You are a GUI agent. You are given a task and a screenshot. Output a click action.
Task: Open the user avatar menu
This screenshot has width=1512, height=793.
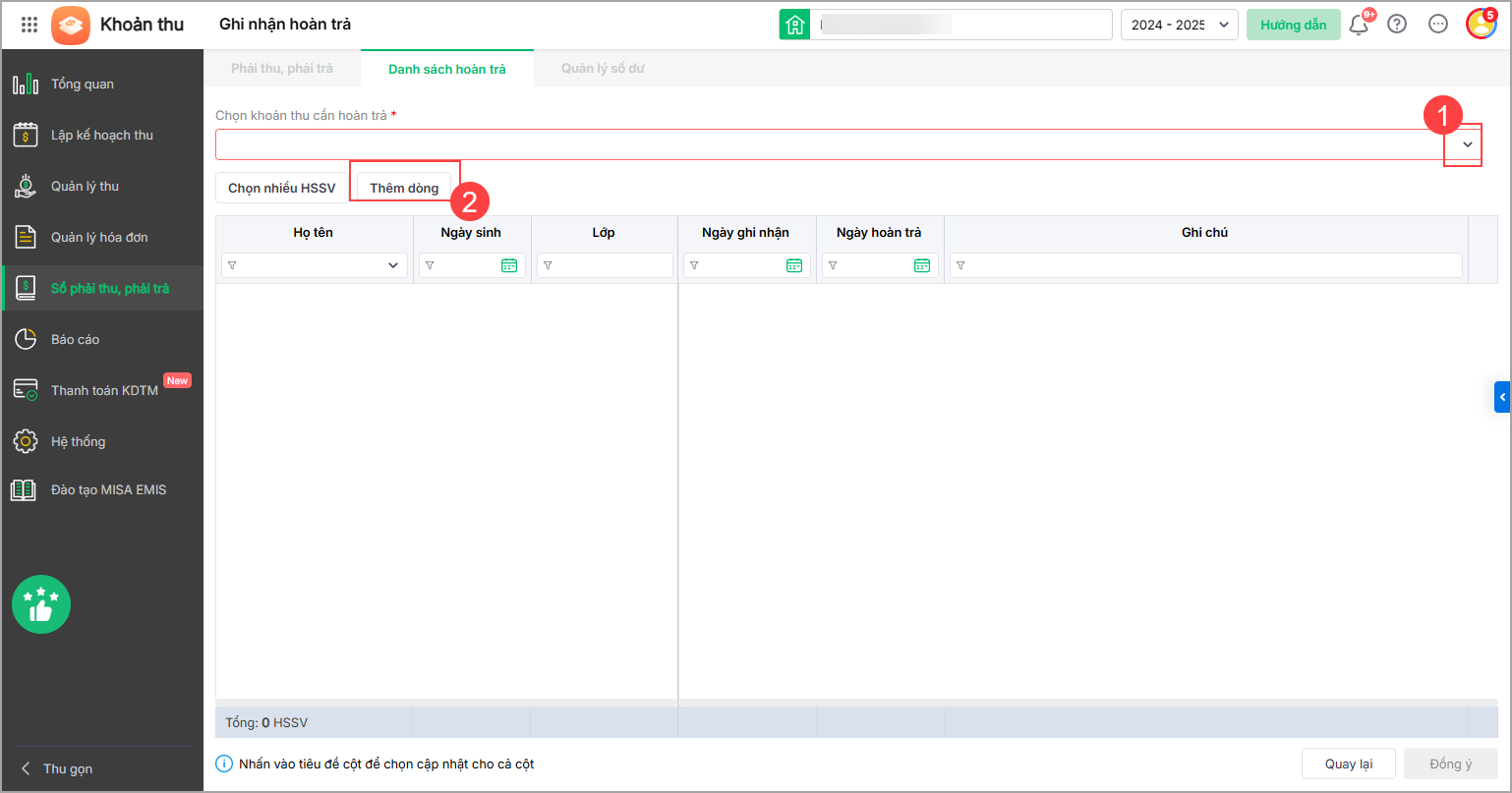pos(1482,24)
